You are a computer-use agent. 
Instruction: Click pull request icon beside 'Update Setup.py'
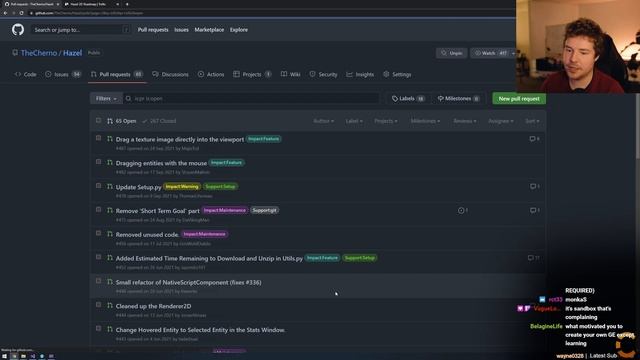pyautogui.click(x=110, y=187)
